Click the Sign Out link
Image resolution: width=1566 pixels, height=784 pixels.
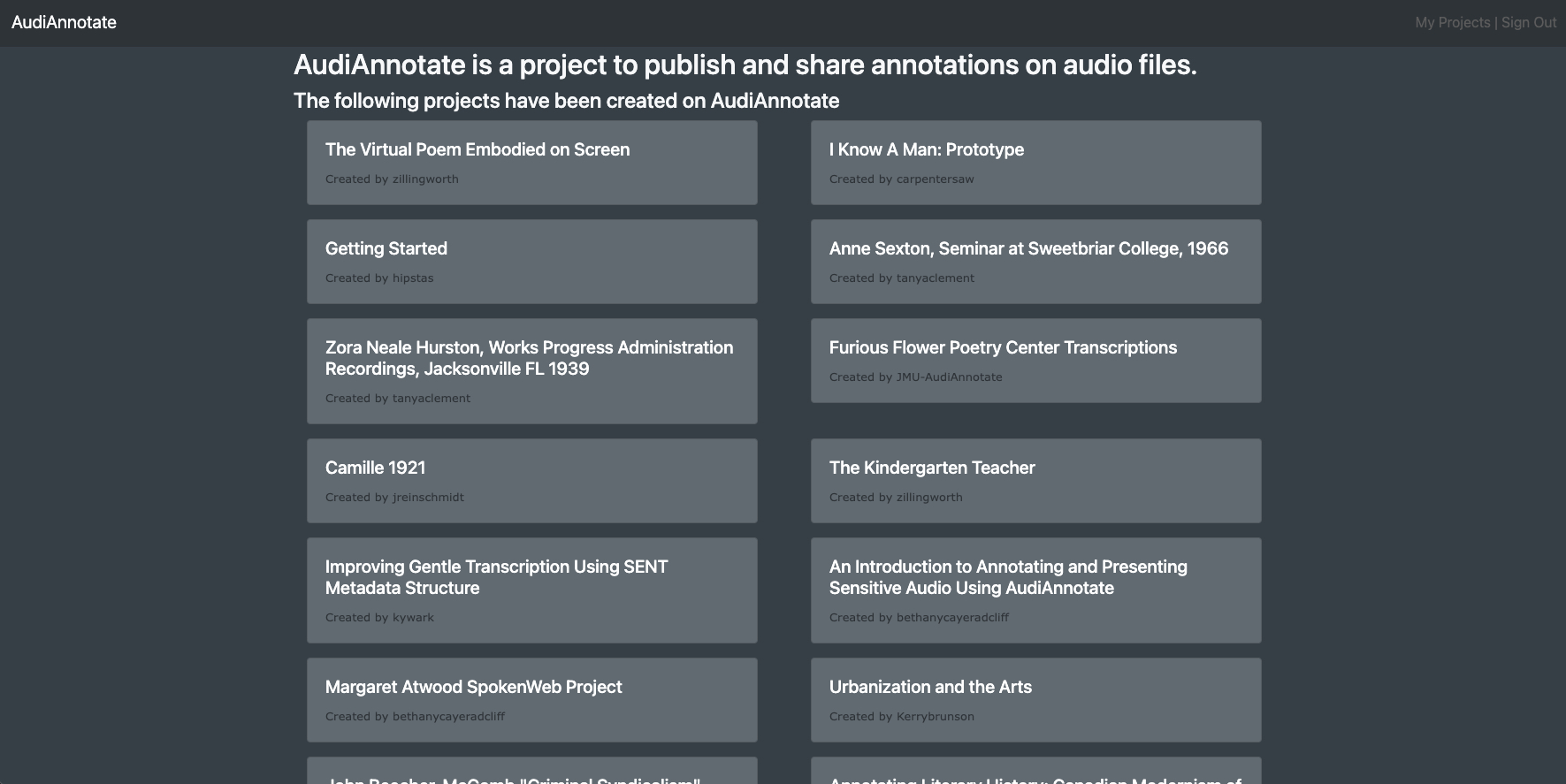pyautogui.click(x=1529, y=23)
